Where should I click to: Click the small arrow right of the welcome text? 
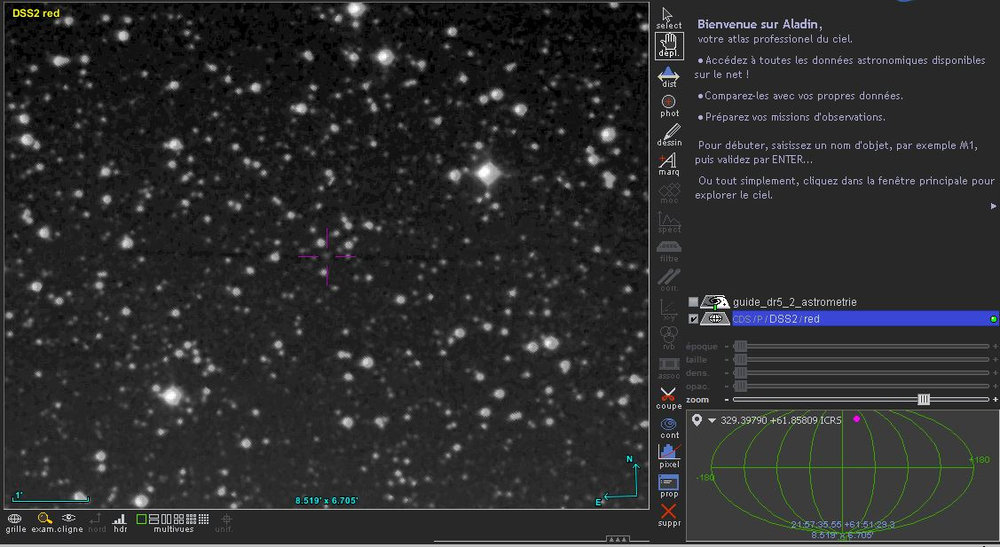[x=993, y=206]
